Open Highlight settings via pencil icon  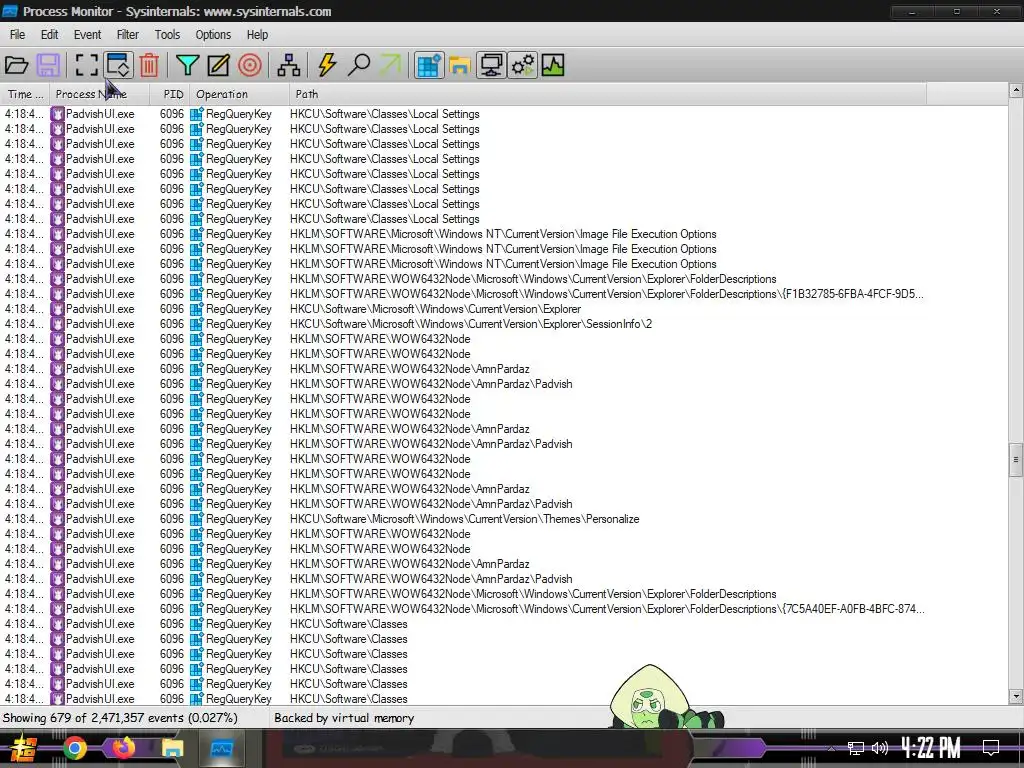218,65
